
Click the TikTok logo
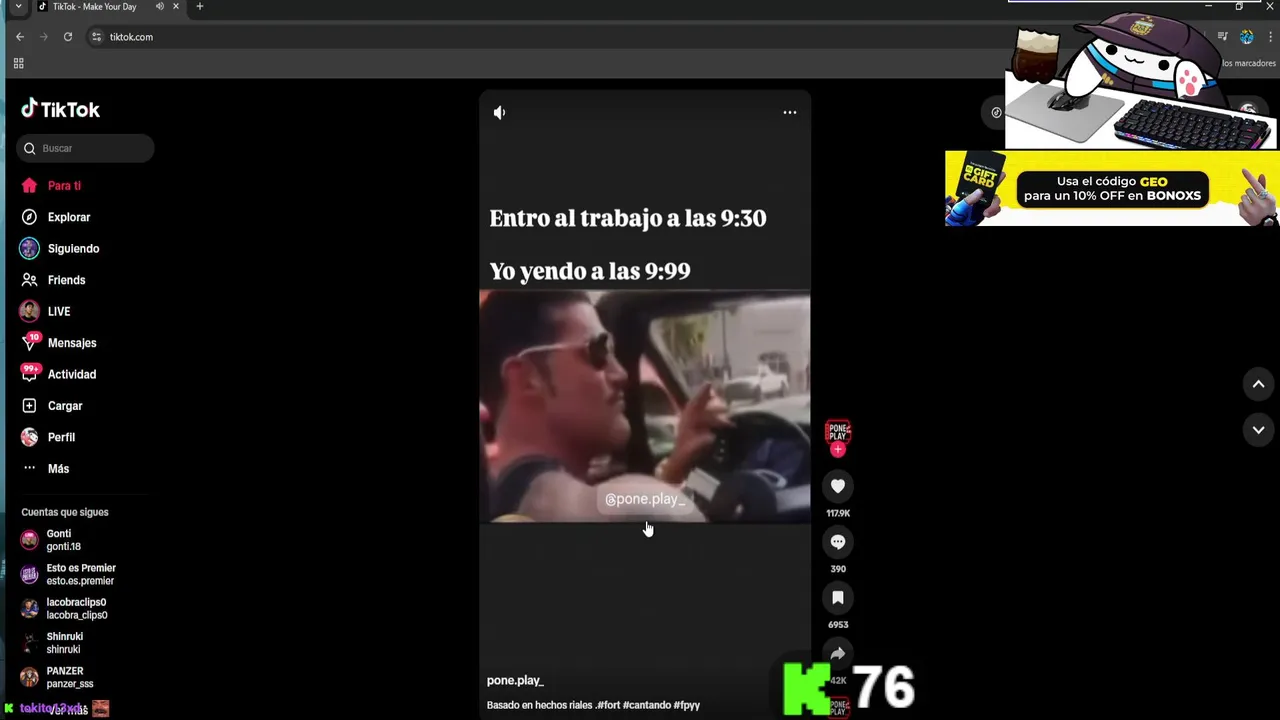(61, 109)
